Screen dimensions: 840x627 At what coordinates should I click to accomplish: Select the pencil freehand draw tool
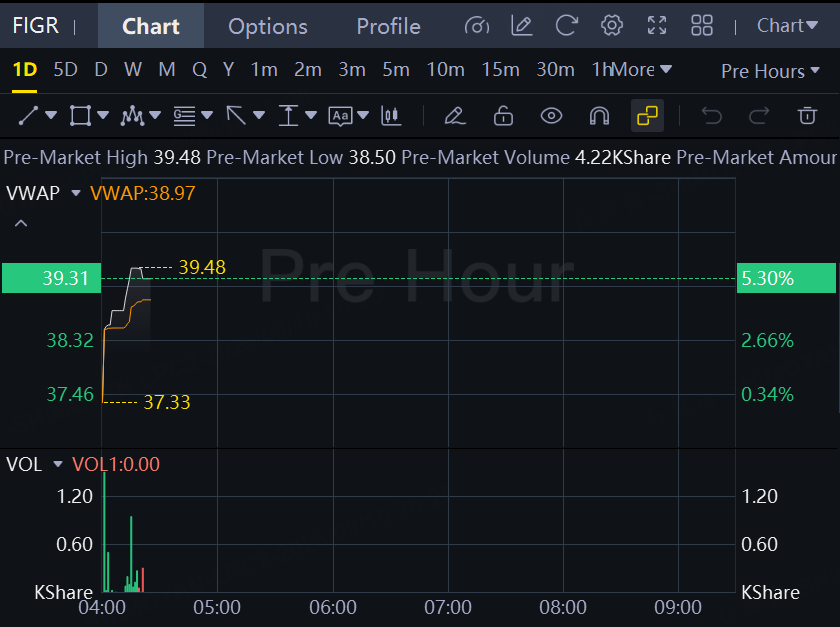[x=455, y=115]
